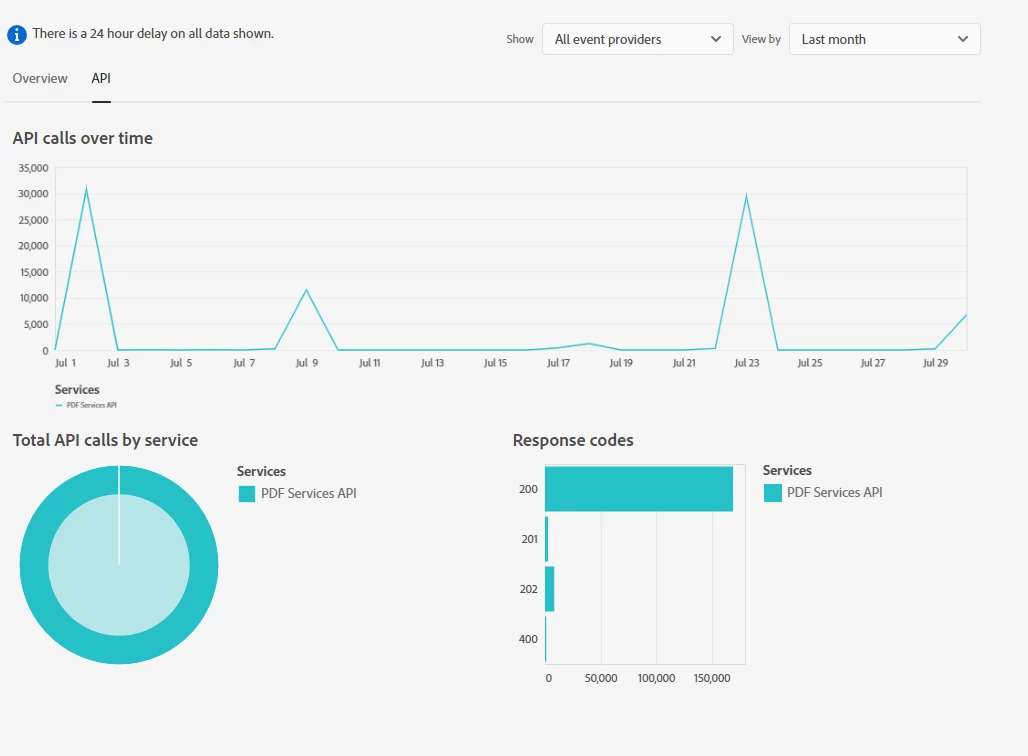This screenshot has width=1028, height=756.
Task: Open the All event providers dropdown
Action: [637, 39]
